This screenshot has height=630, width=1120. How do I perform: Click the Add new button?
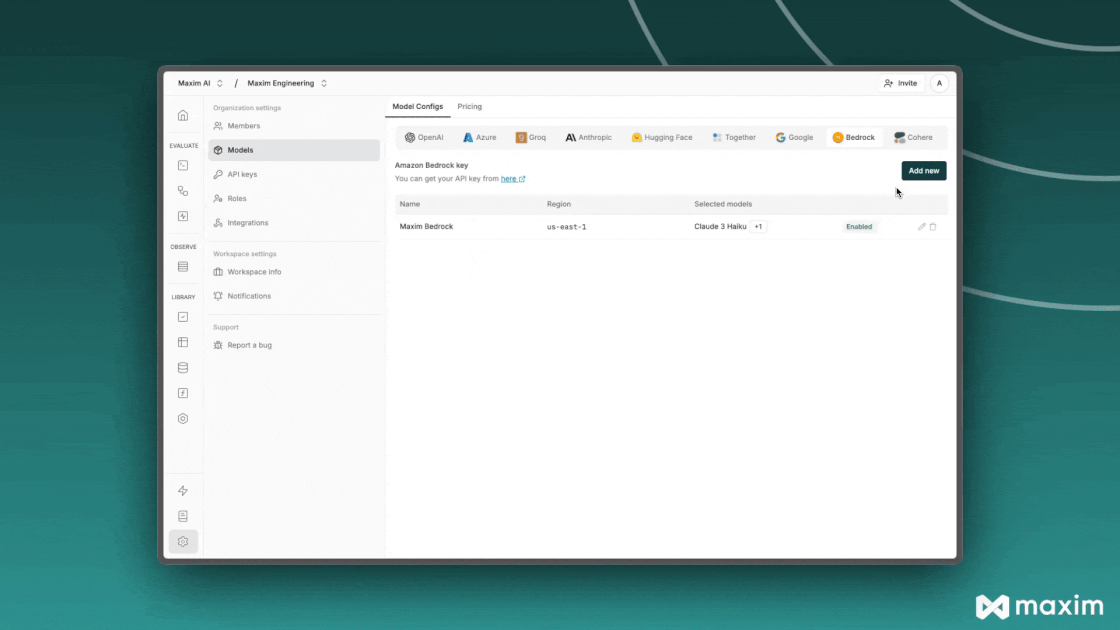point(924,171)
